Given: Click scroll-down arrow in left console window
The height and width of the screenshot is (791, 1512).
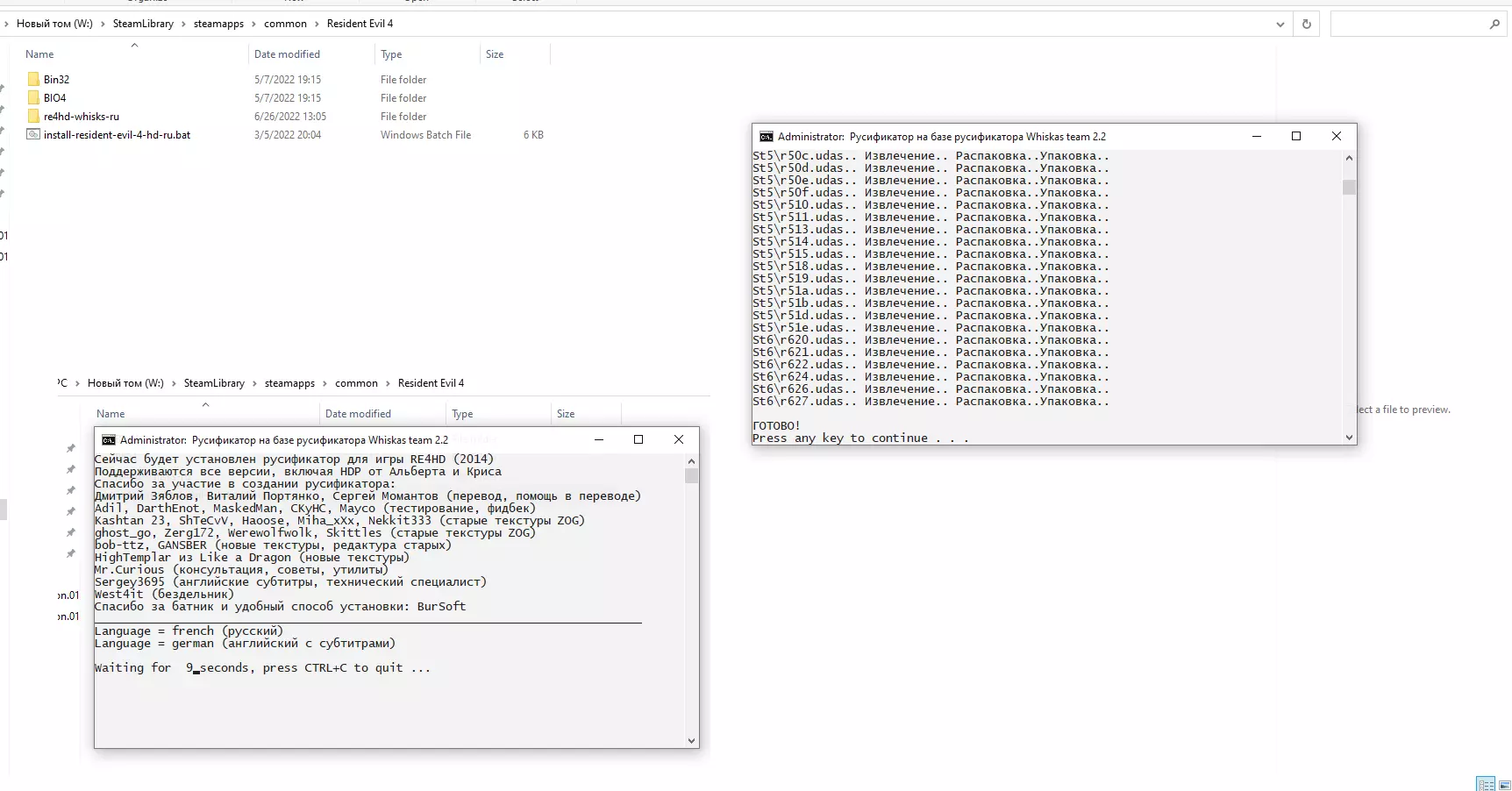Looking at the screenshot, I should [x=691, y=741].
